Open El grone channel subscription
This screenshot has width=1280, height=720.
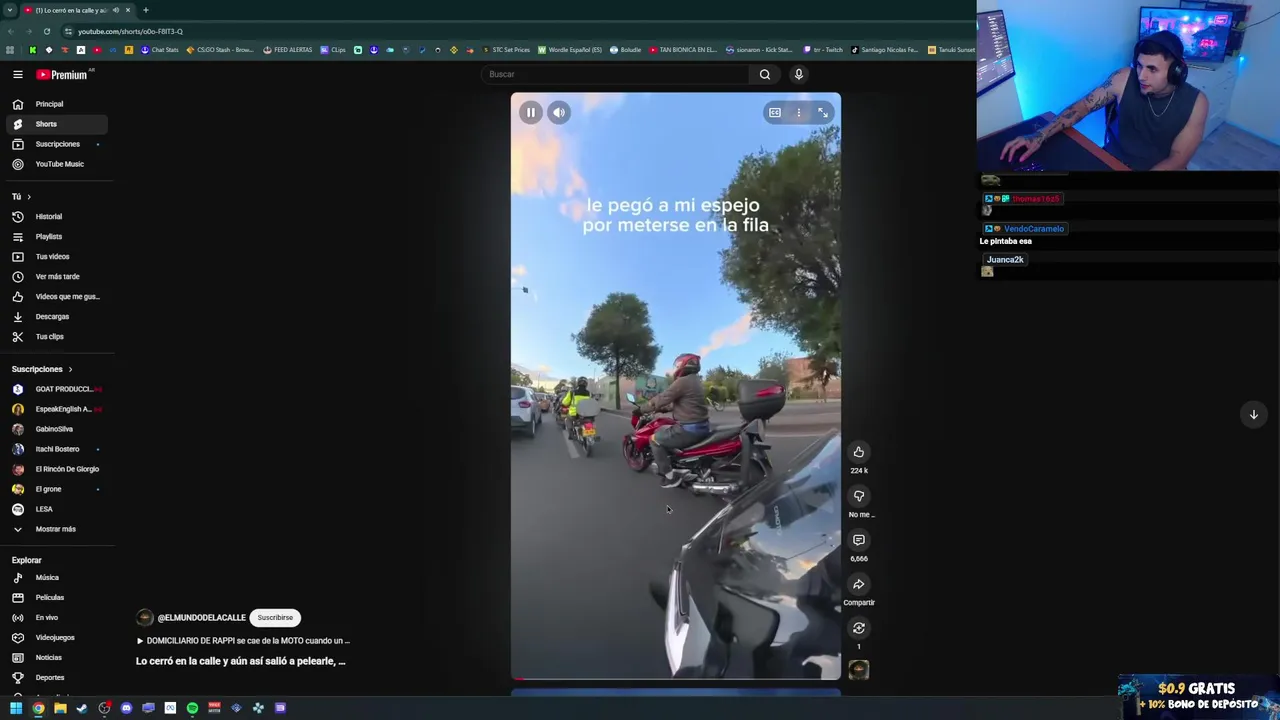[55, 489]
